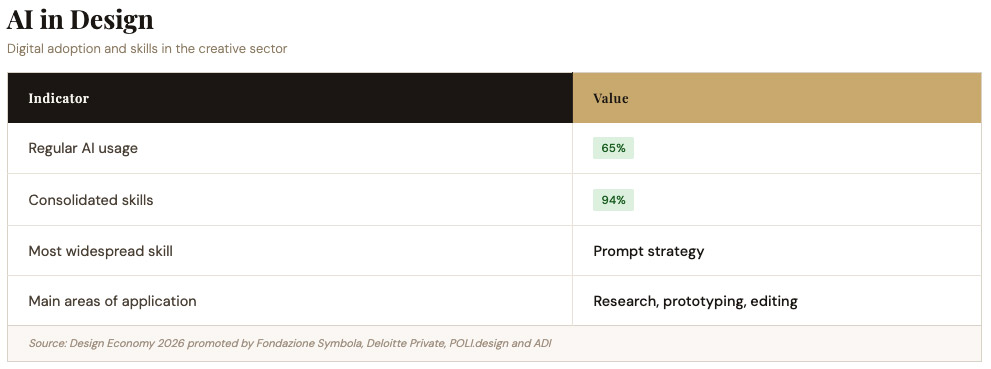Select the 'Prompt strategy' cell
This screenshot has height=369, width=991.
coord(648,251)
